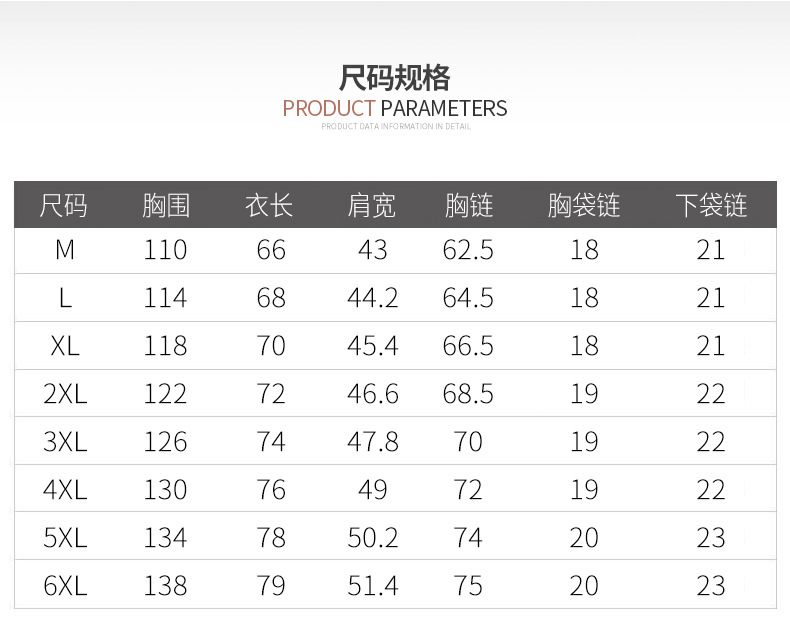Select the small product data information caption
The width and height of the screenshot is (790, 624).
395,127
